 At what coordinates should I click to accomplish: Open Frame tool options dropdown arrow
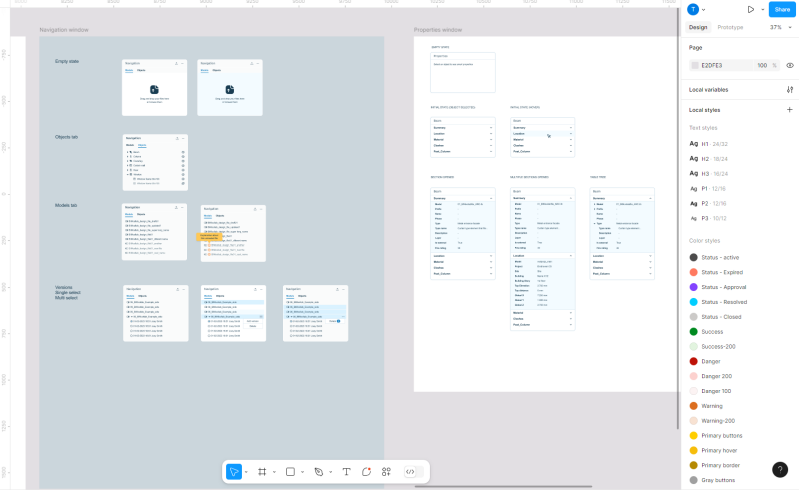274,472
